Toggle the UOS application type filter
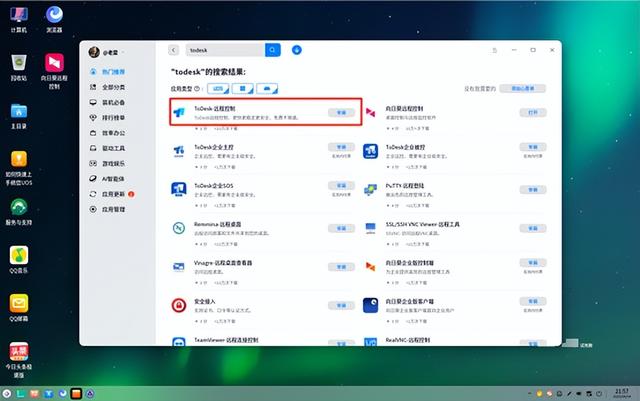This screenshot has height=401, width=640. click(218, 89)
